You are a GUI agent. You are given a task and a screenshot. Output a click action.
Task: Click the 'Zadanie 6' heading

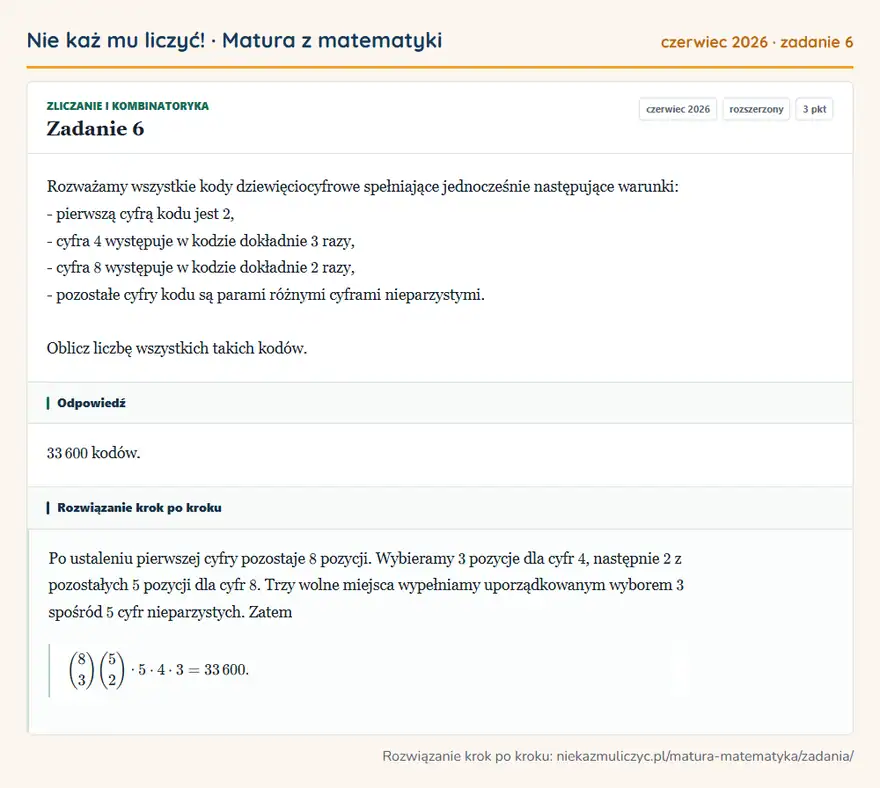[x=95, y=129]
